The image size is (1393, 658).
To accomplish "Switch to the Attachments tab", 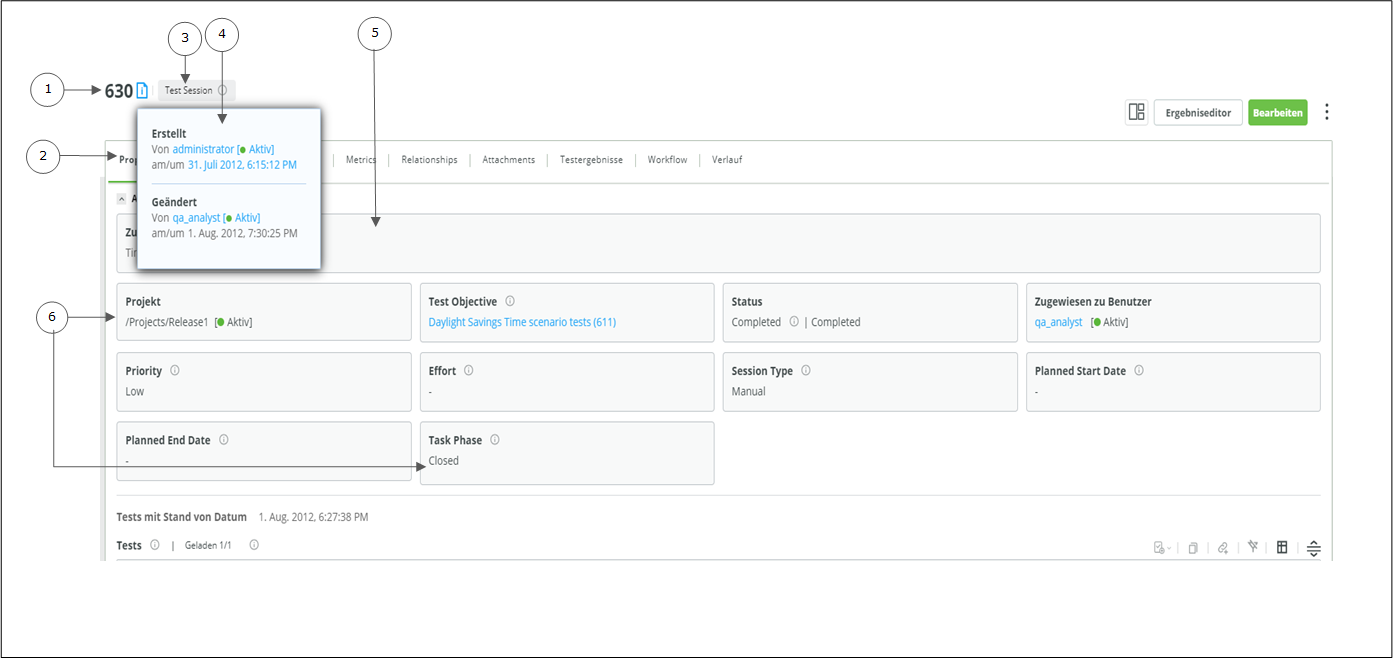I will (508, 160).
